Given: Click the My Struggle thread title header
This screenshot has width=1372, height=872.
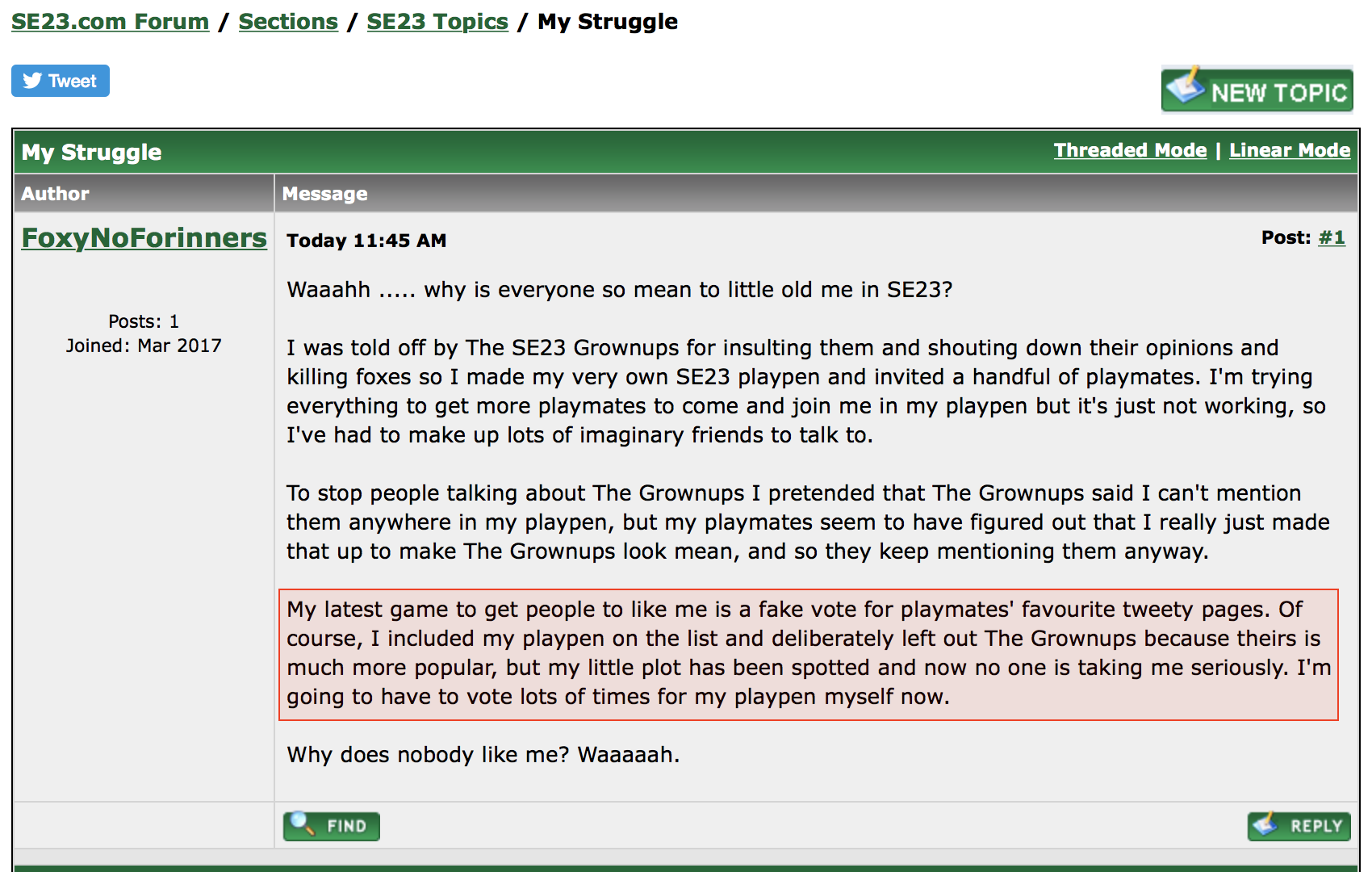Looking at the screenshot, I should click(x=91, y=152).
